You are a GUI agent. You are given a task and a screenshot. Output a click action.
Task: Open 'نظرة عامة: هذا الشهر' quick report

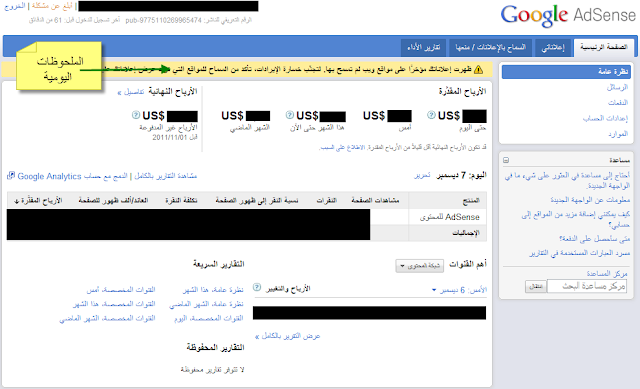tap(213, 290)
